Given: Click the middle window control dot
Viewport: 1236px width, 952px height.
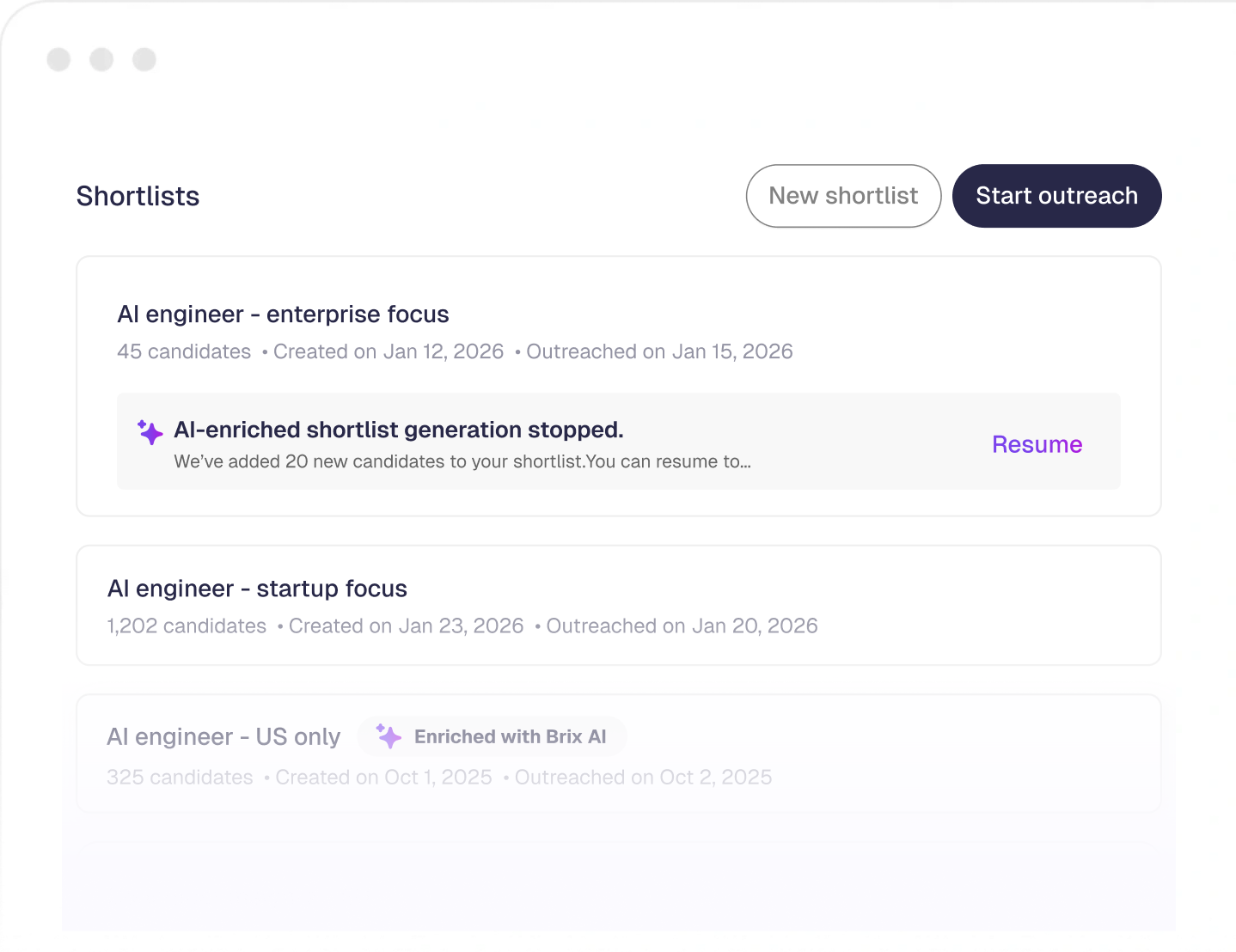Looking at the screenshot, I should [101, 59].
